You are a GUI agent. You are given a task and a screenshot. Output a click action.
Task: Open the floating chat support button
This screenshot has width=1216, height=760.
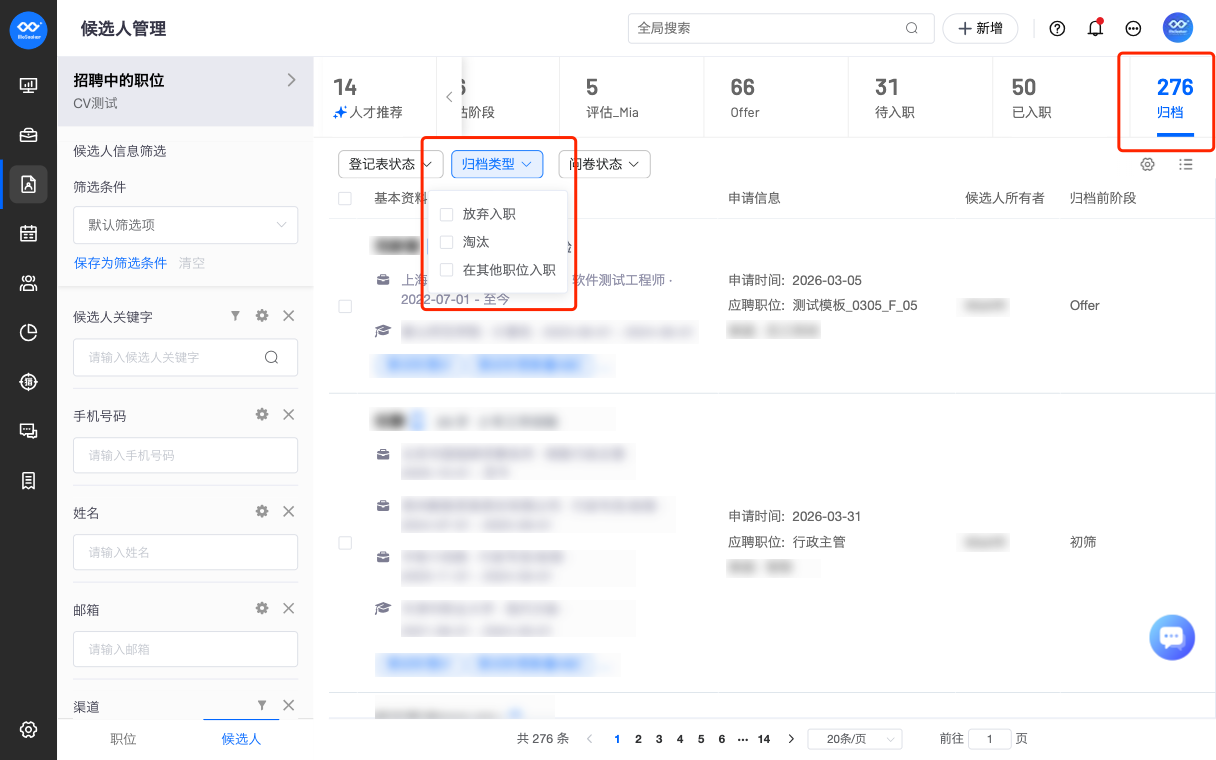pyautogui.click(x=1172, y=637)
